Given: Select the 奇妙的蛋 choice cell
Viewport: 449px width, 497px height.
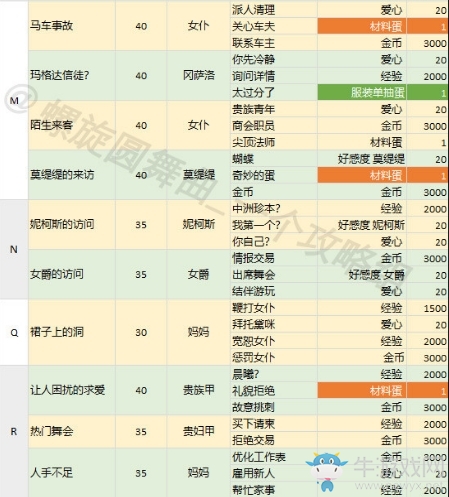Looking at the screenshot, I should click(x=274, y=175).
